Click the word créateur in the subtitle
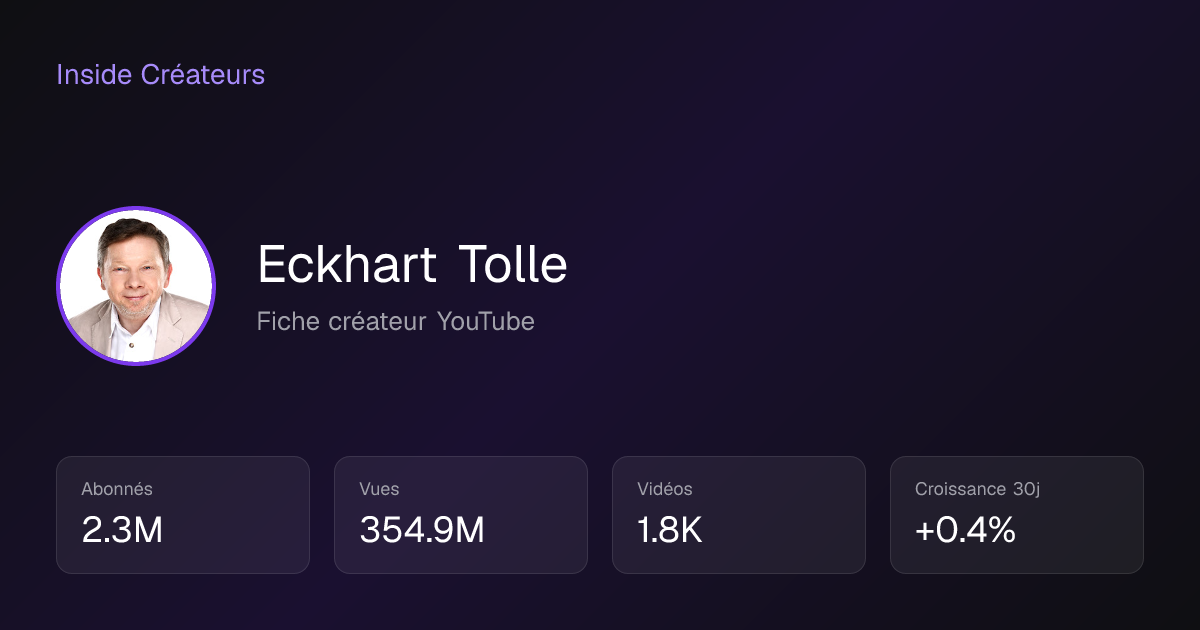 tap(379, 322)
